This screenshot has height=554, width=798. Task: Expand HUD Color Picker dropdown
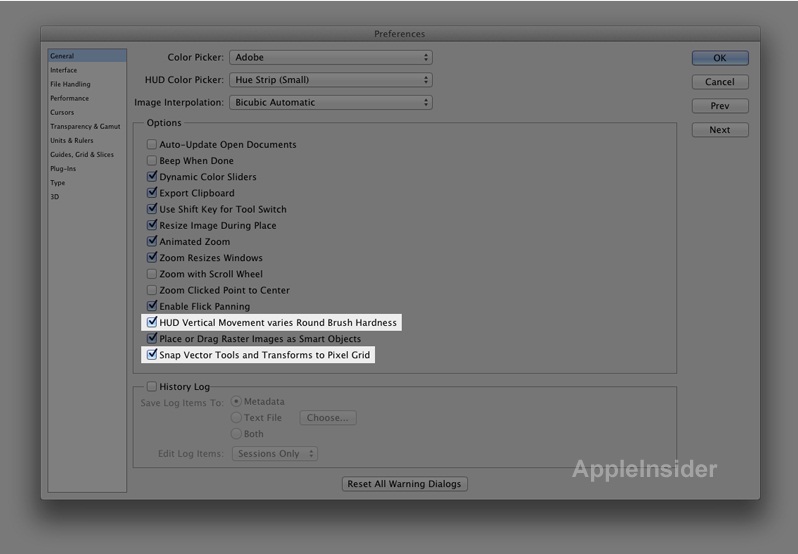click(x=331, y=80)
